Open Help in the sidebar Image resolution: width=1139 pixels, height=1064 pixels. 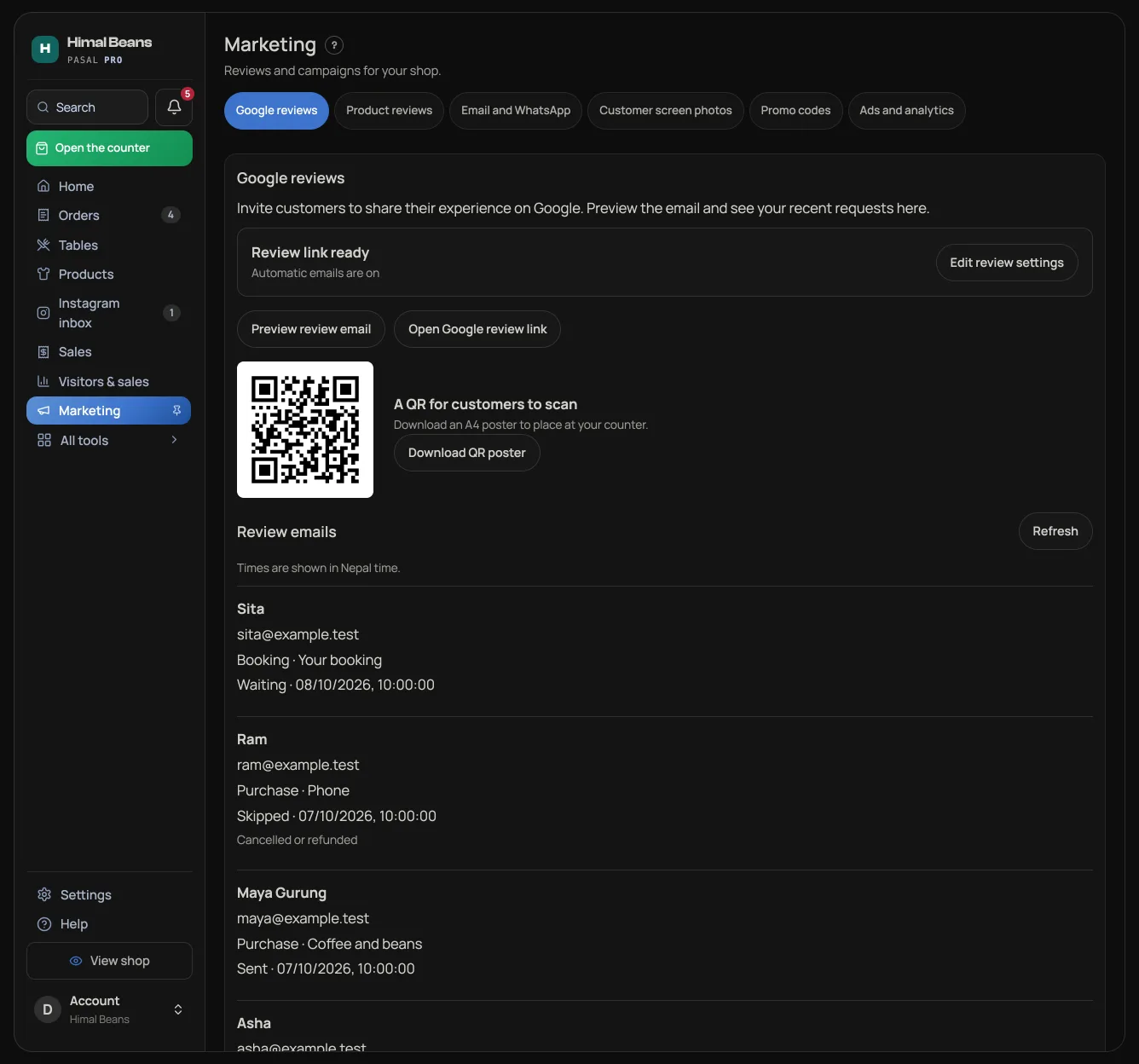point(109,924)
